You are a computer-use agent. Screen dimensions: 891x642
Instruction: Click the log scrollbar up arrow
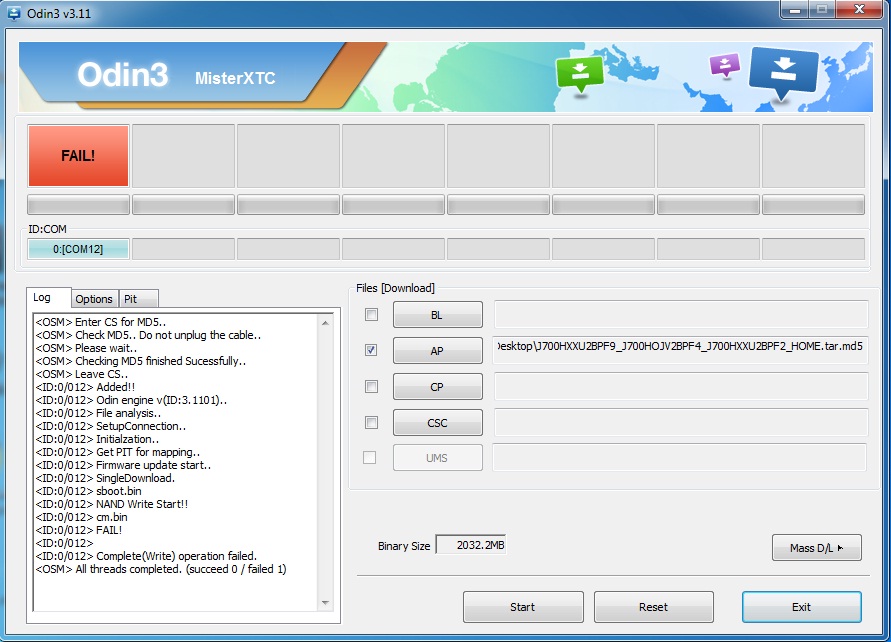(x=326, y=323)
